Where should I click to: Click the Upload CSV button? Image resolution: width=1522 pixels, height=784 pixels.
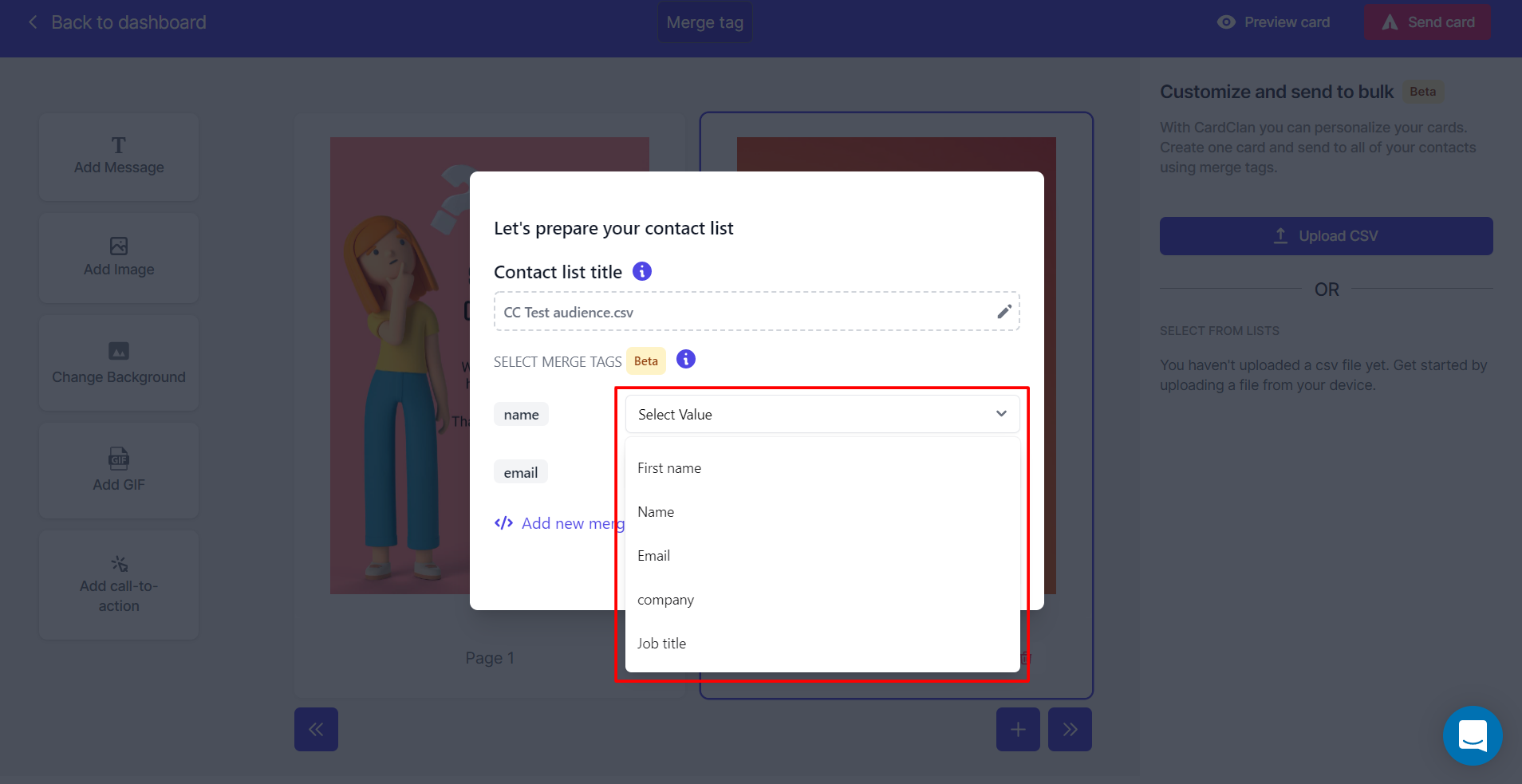pos(1326,236)
